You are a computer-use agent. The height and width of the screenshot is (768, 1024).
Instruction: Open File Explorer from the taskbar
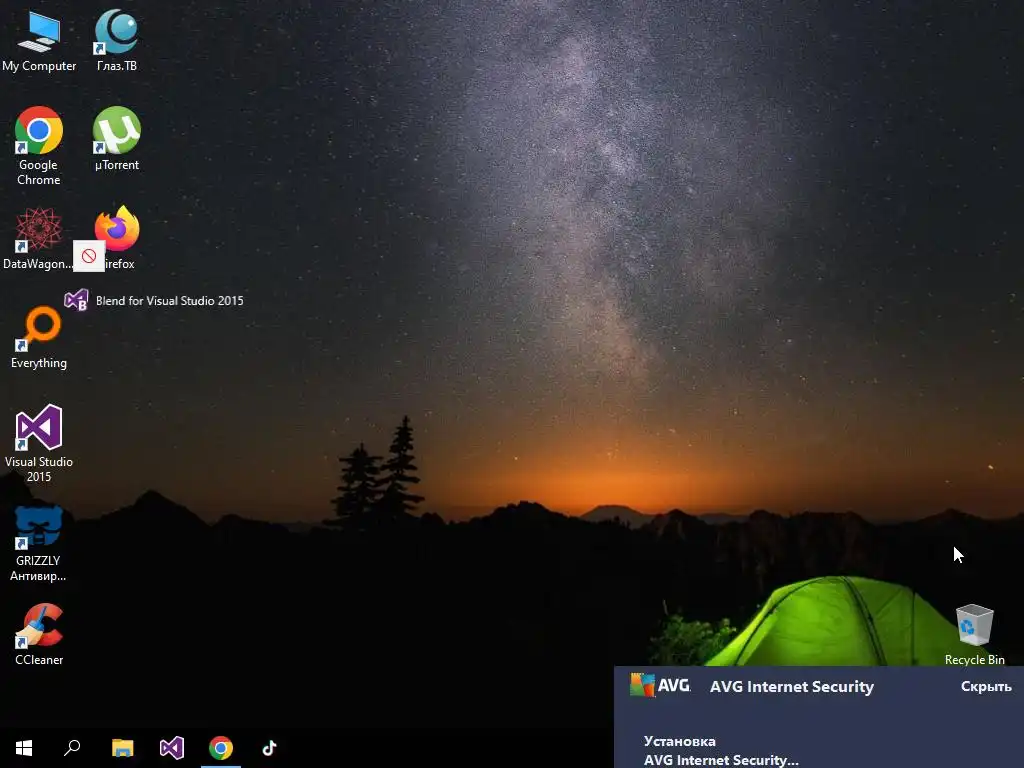[x=122, y=748]
